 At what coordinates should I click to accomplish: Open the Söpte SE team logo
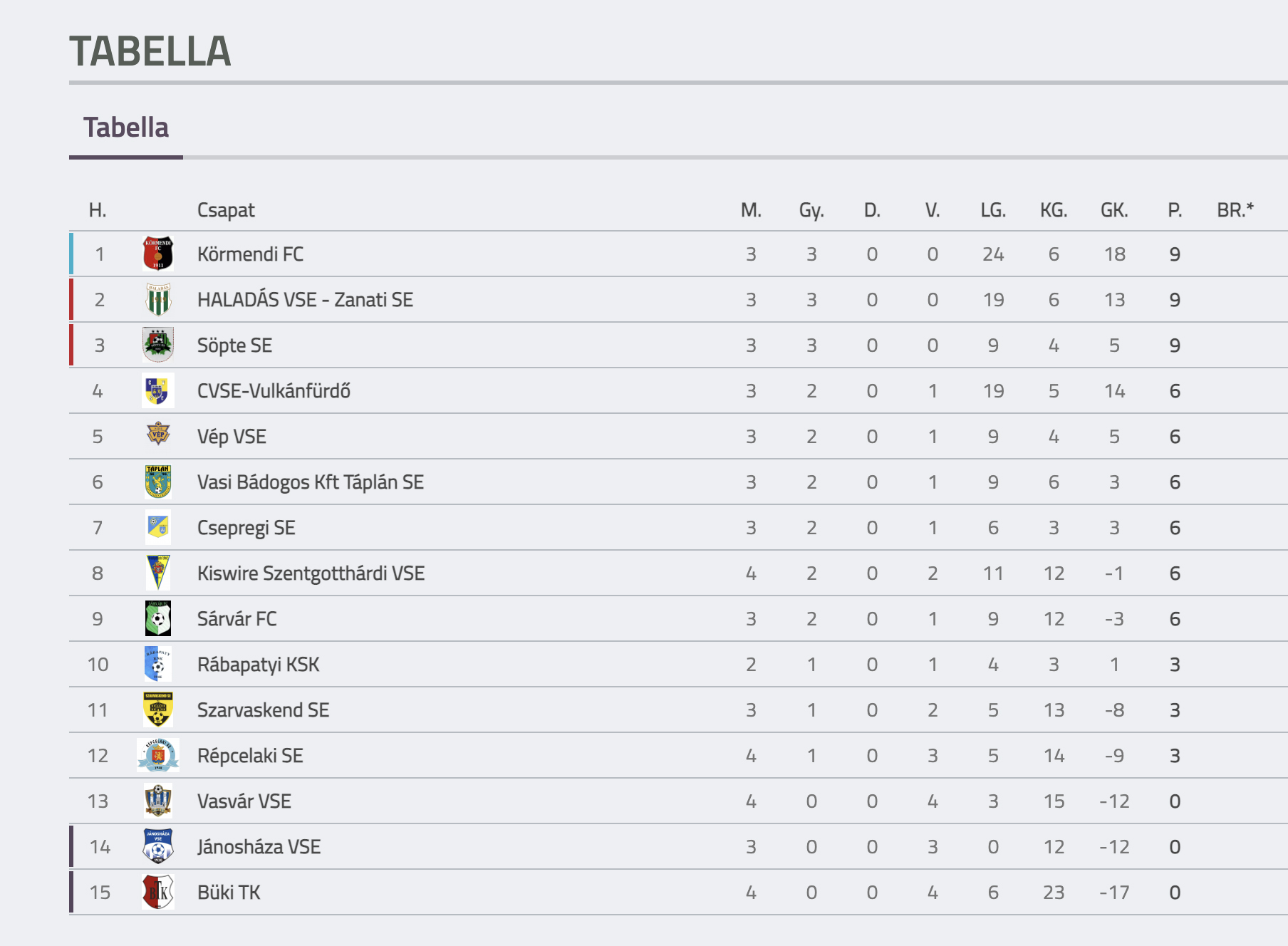(x=158, y=345)
